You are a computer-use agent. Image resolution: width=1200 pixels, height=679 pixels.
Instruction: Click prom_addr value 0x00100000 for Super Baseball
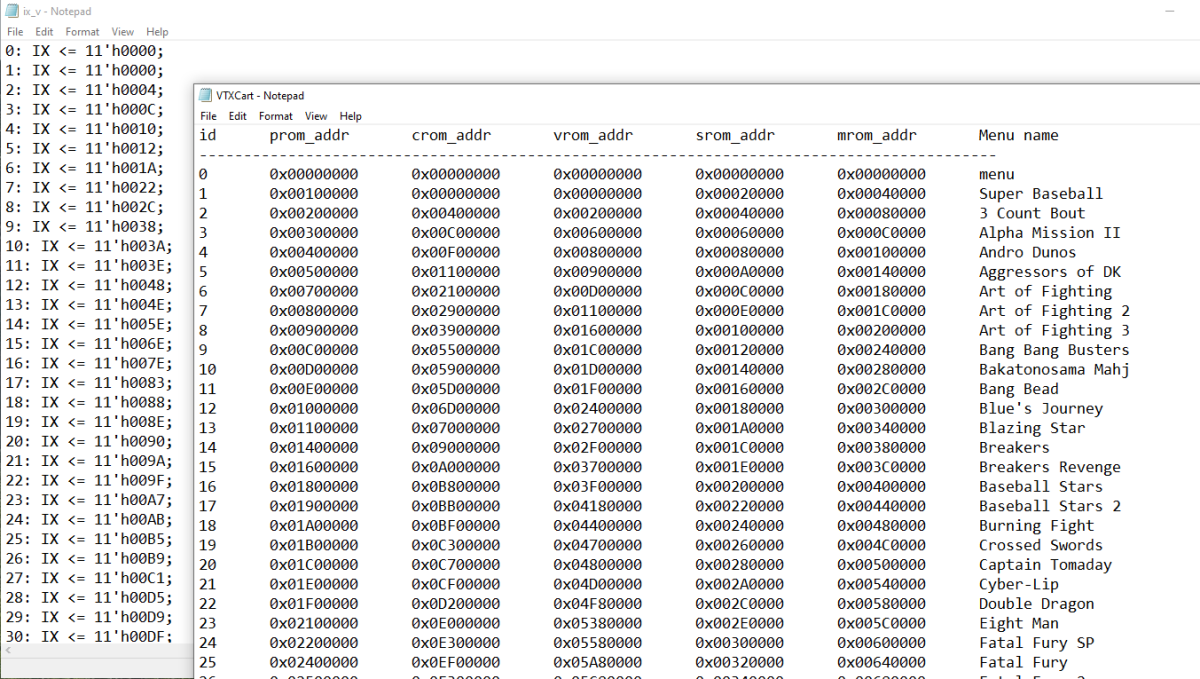(314, 194)
